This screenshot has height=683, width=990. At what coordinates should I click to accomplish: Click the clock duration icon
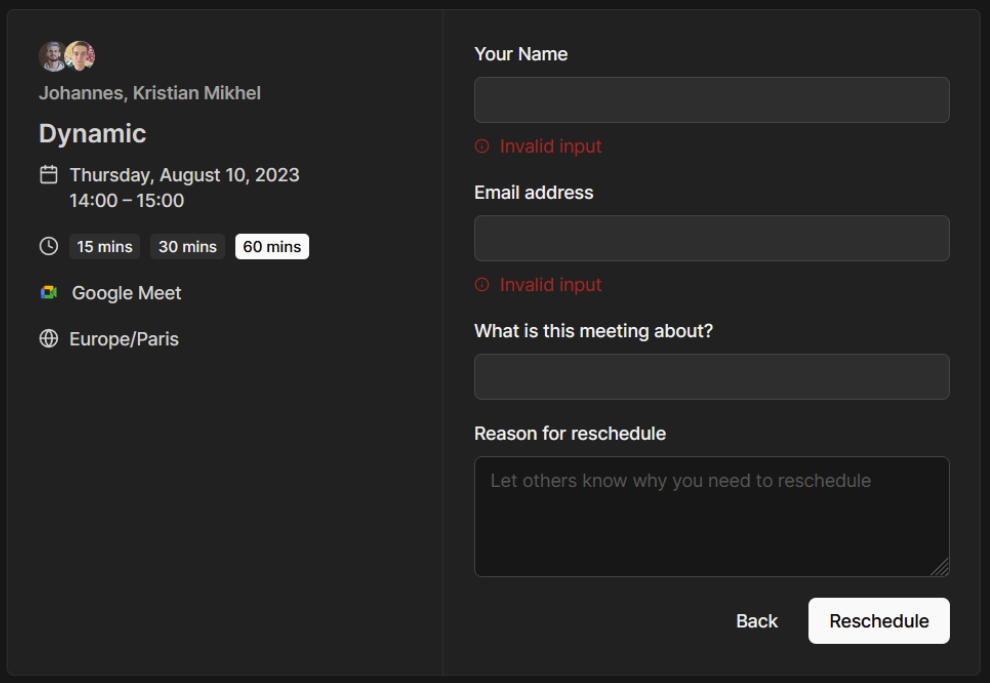(x=49, y=246)
